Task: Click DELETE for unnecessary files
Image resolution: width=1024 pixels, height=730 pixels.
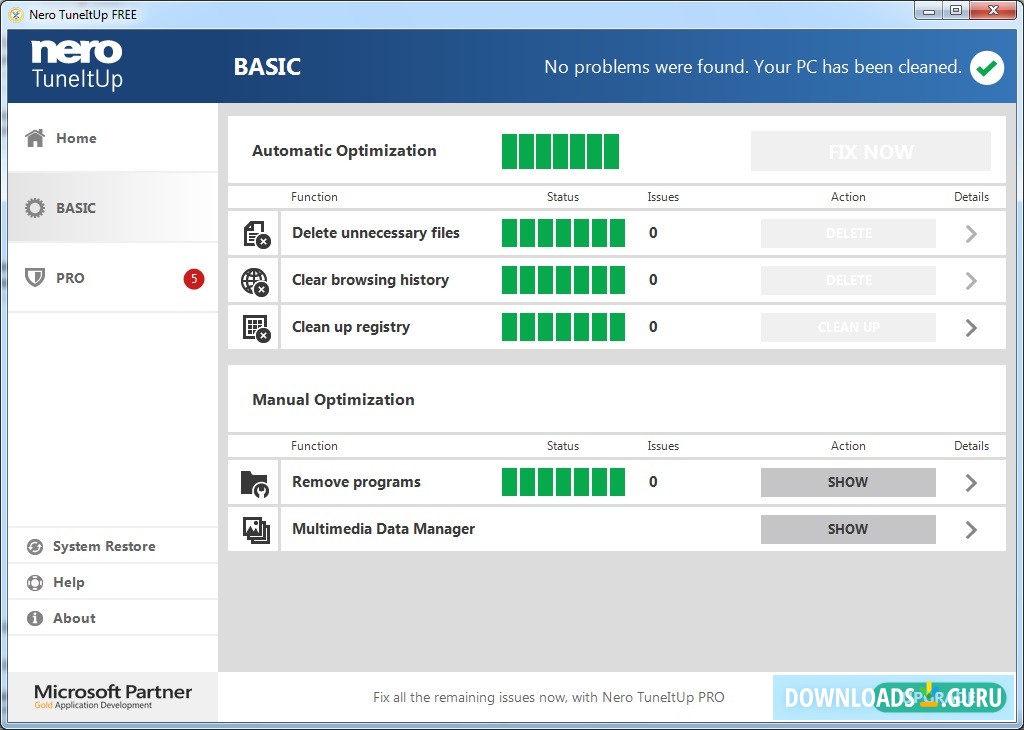Action: [x=848, y=233]
